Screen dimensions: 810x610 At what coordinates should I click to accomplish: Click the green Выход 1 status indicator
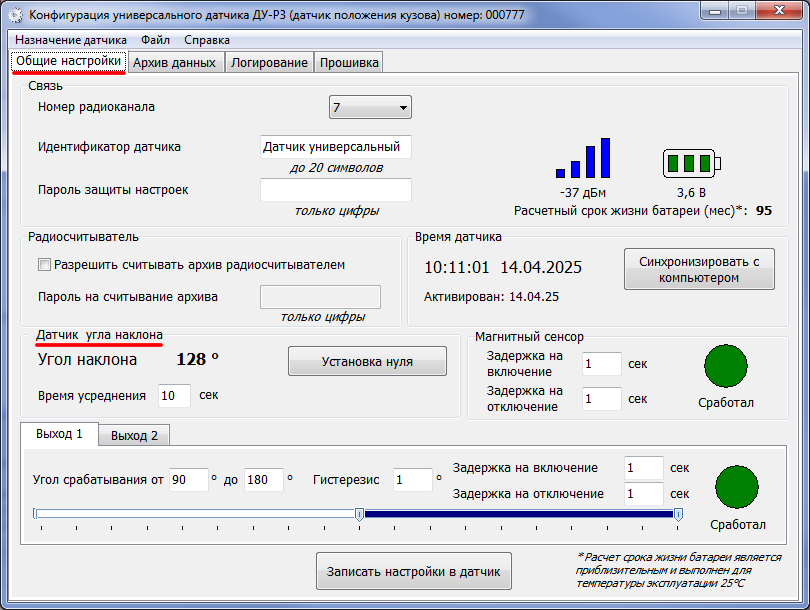737,487
